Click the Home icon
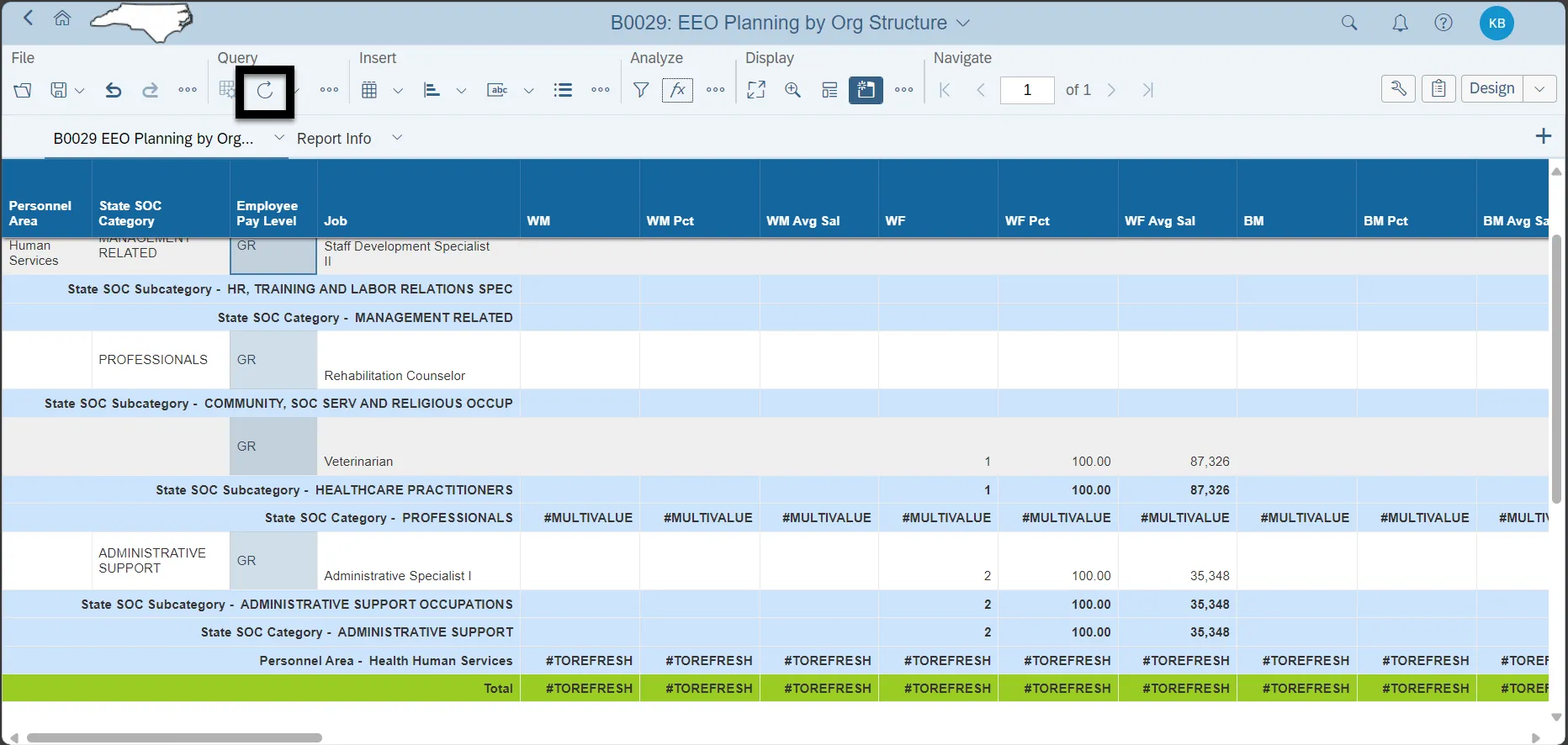1568x745 pixels. [x=62, y=18]
